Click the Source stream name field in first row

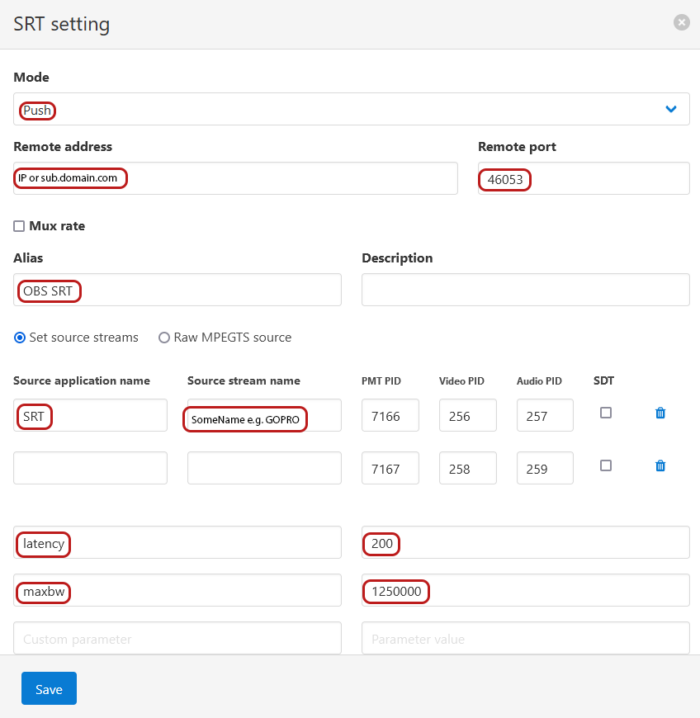pyautogui.click(x=264, y=415)
